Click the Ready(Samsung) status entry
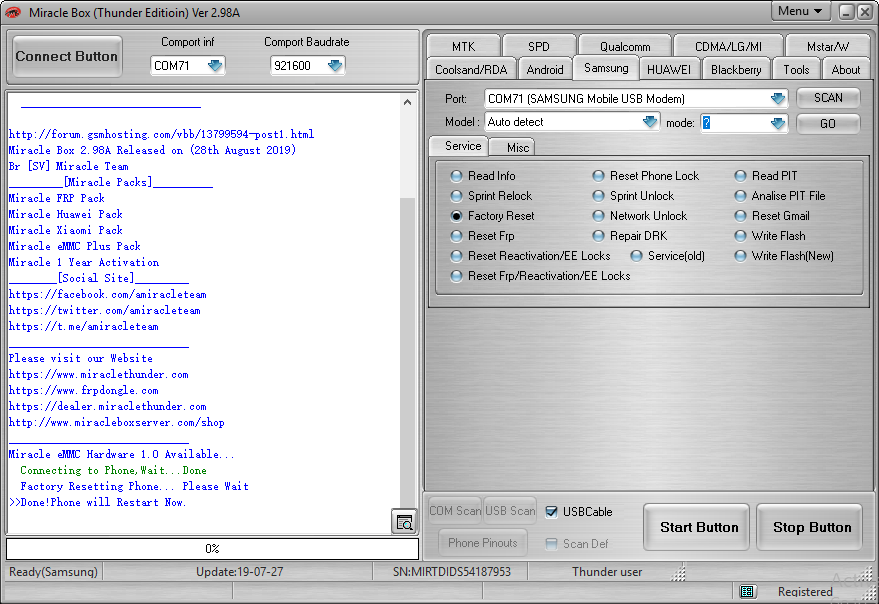Screen dimensions: 879x604 pyautogui.click(x=53, y=572)
